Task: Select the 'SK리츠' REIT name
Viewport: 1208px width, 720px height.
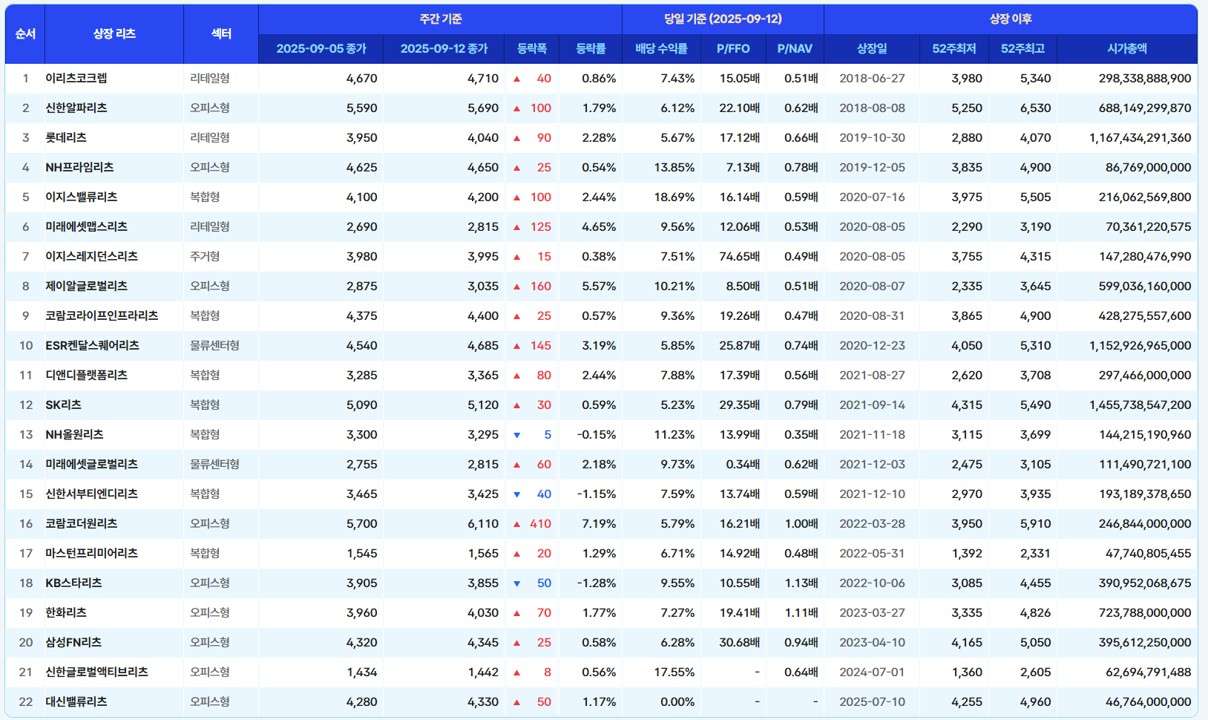Action: tap(64, 405)
